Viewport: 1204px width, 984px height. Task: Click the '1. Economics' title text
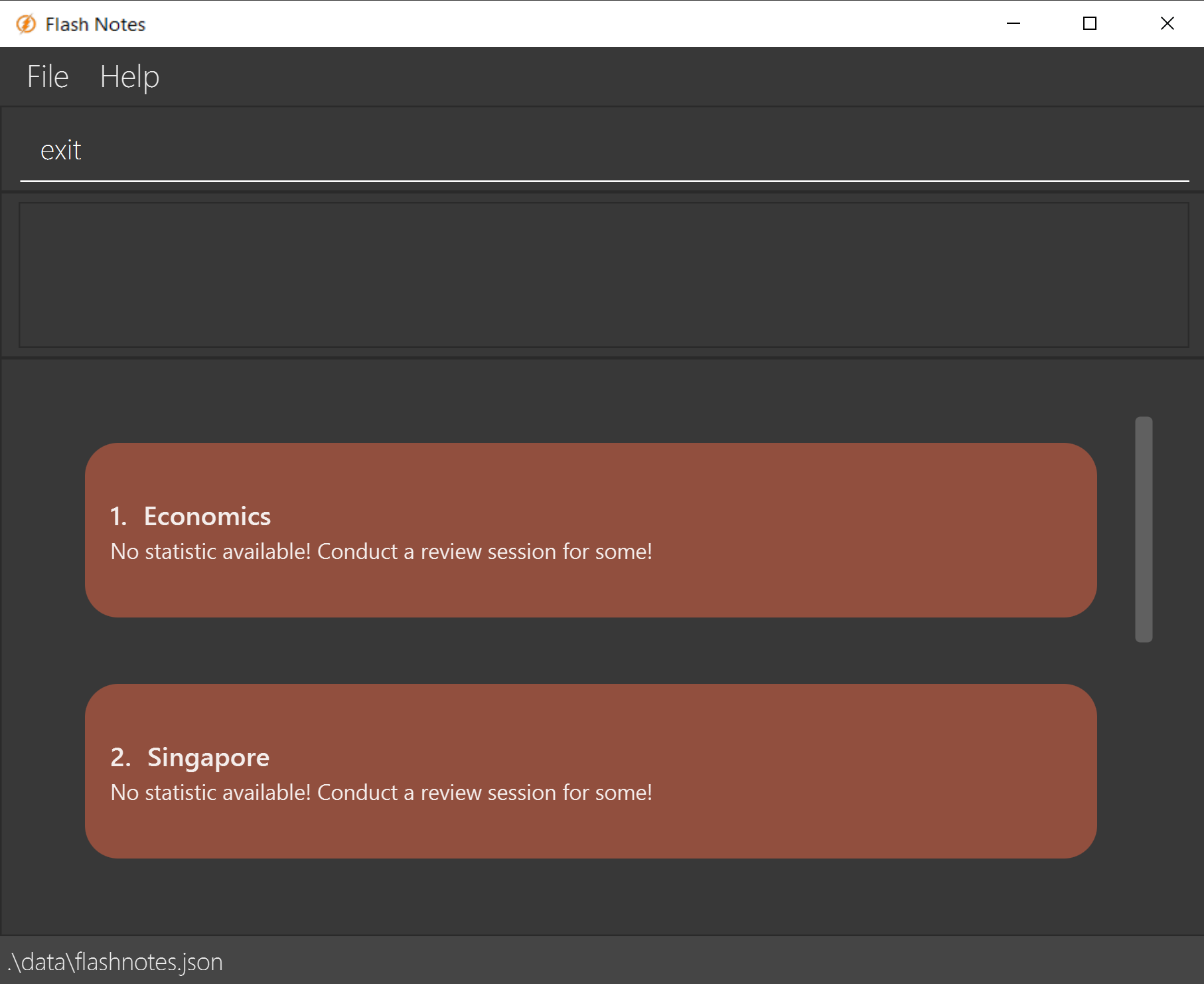pyautogui.click(x=190, y=516)
